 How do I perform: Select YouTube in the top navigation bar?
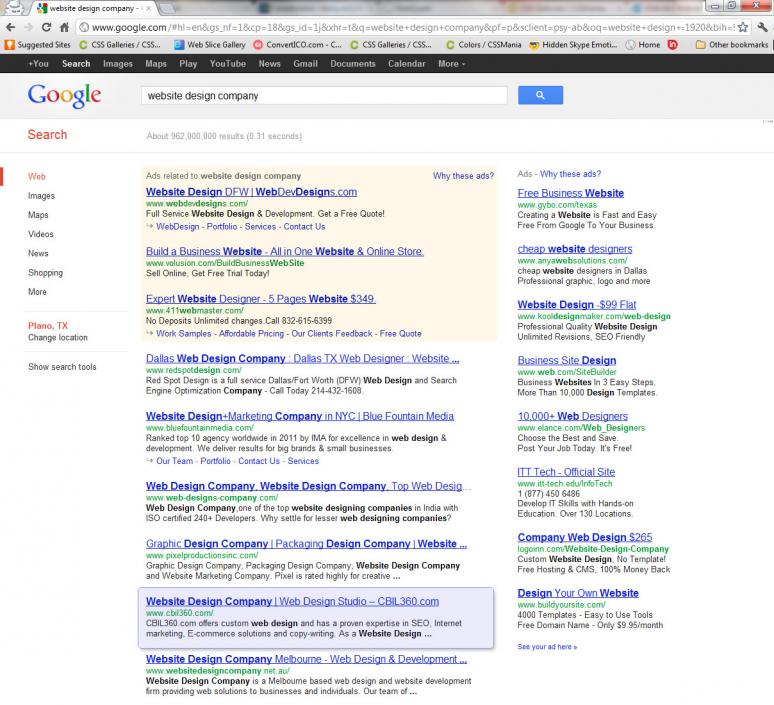pyautogui.click(x=227, y=64)
